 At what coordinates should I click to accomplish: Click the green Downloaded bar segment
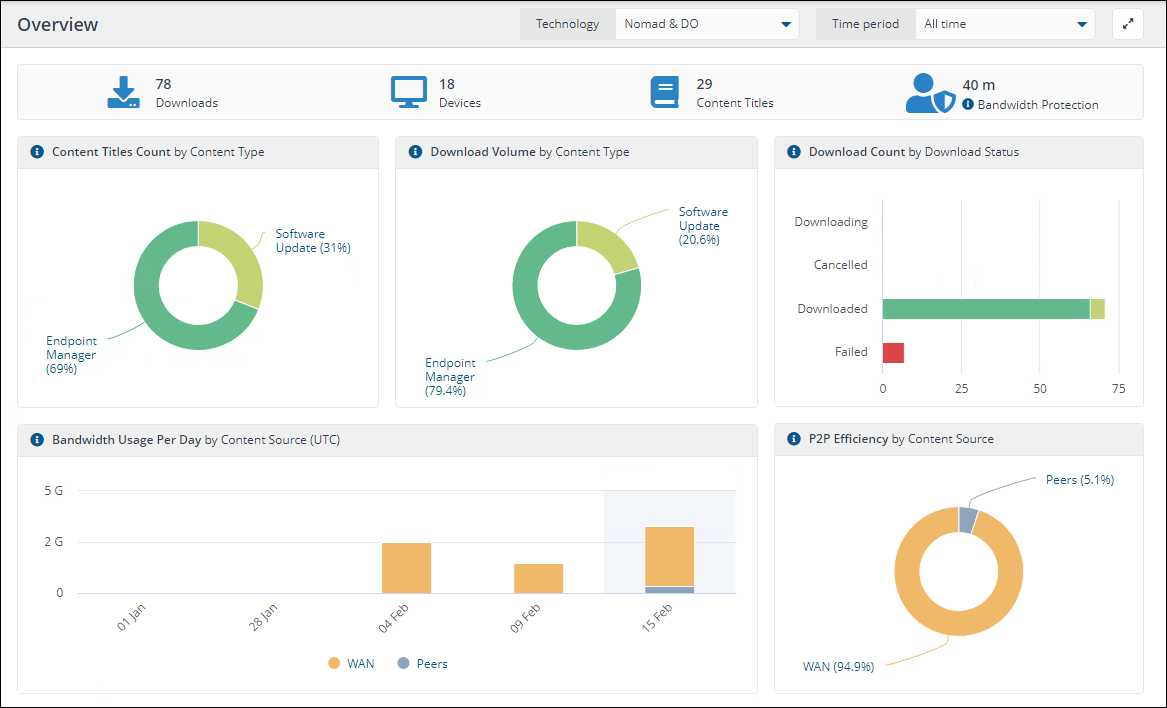point(985,309)
